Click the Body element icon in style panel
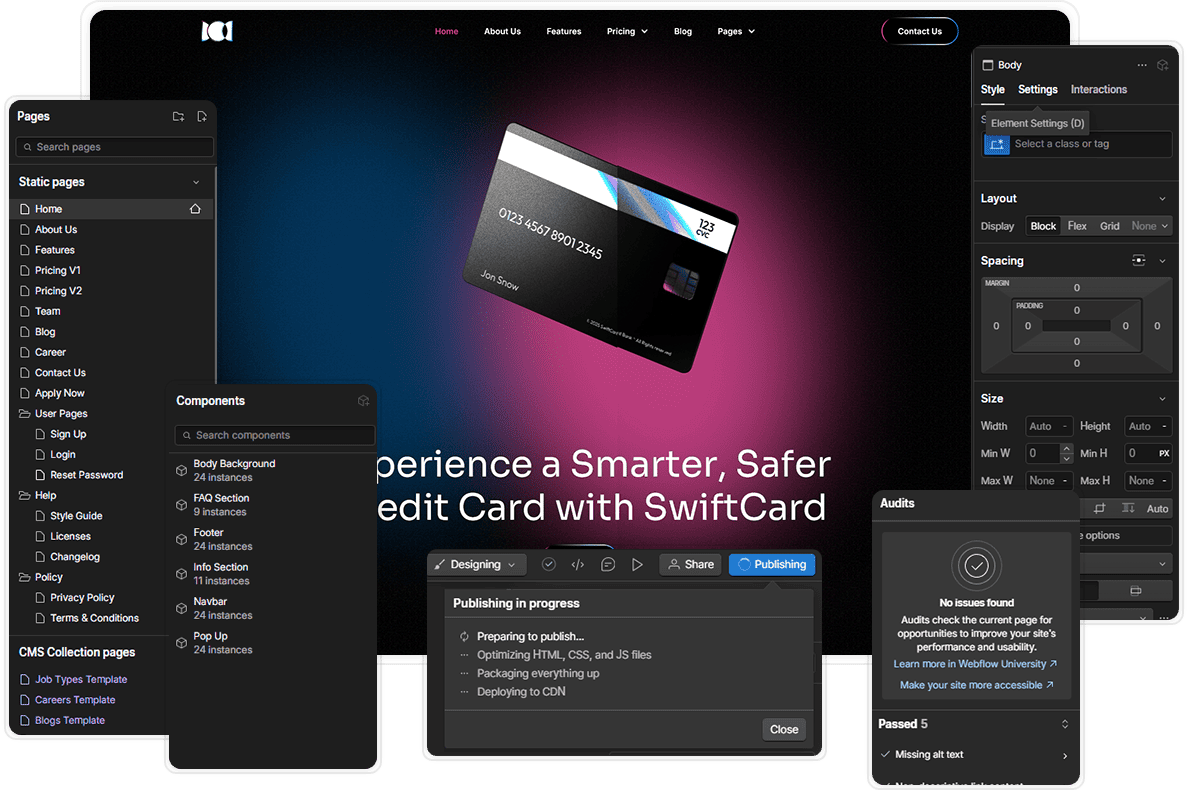1190x790 pixels. click(987, 65)
